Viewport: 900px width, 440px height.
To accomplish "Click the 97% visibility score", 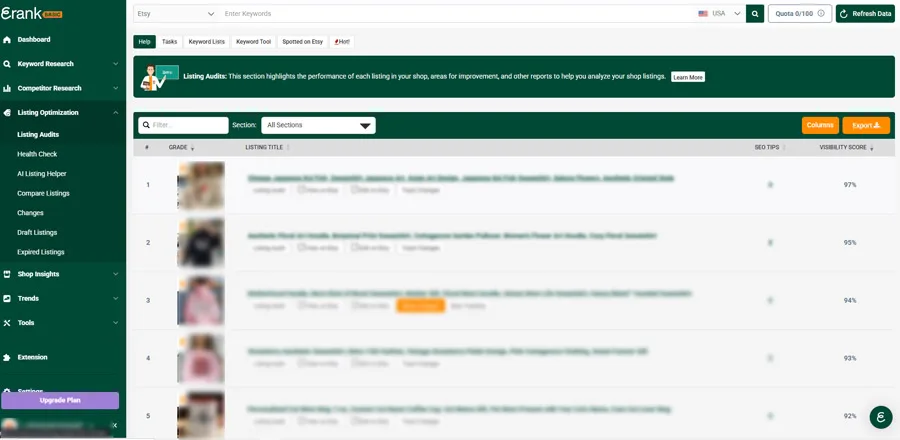I will click(850, 185).
